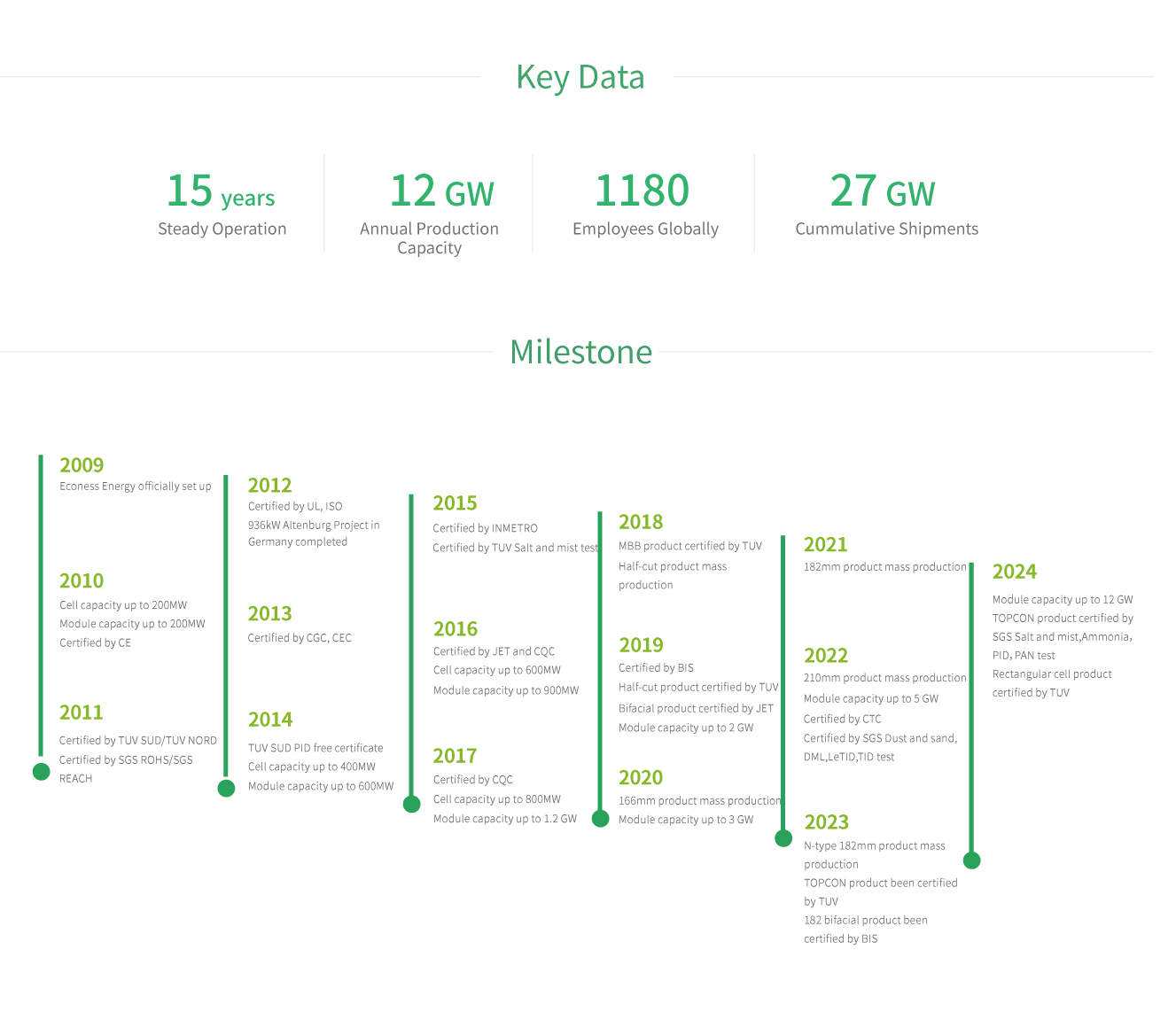
Task: Click "182mm product mass production" under 2021
Action: [885, 567]
